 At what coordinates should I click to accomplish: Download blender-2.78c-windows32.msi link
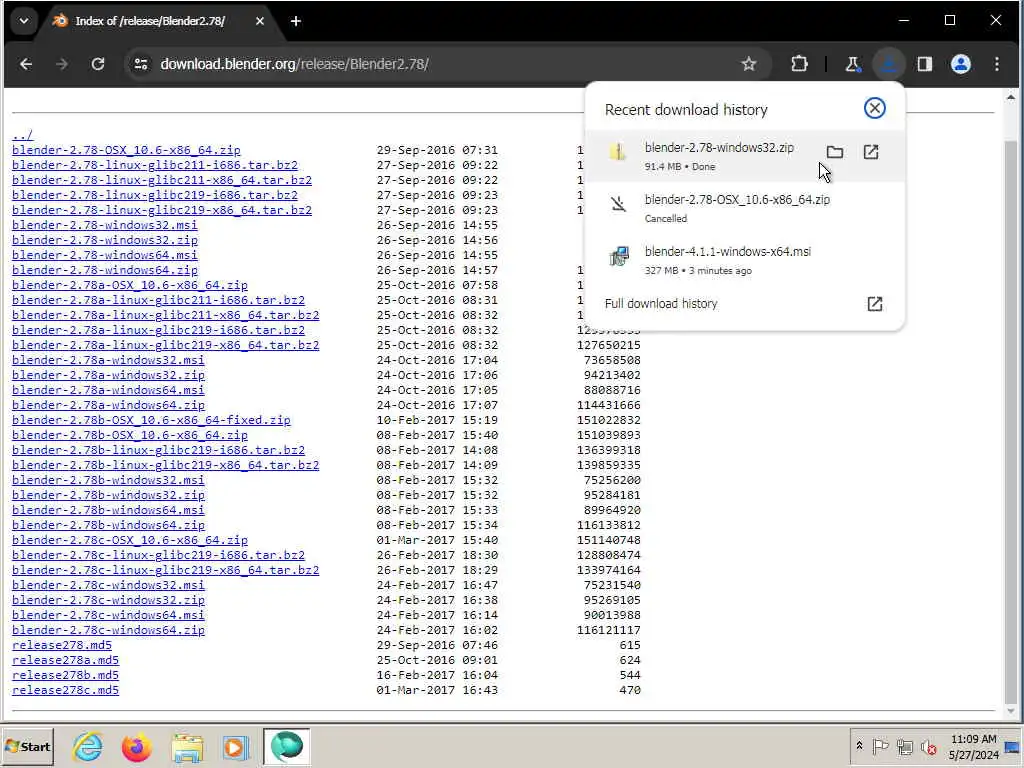108,586
